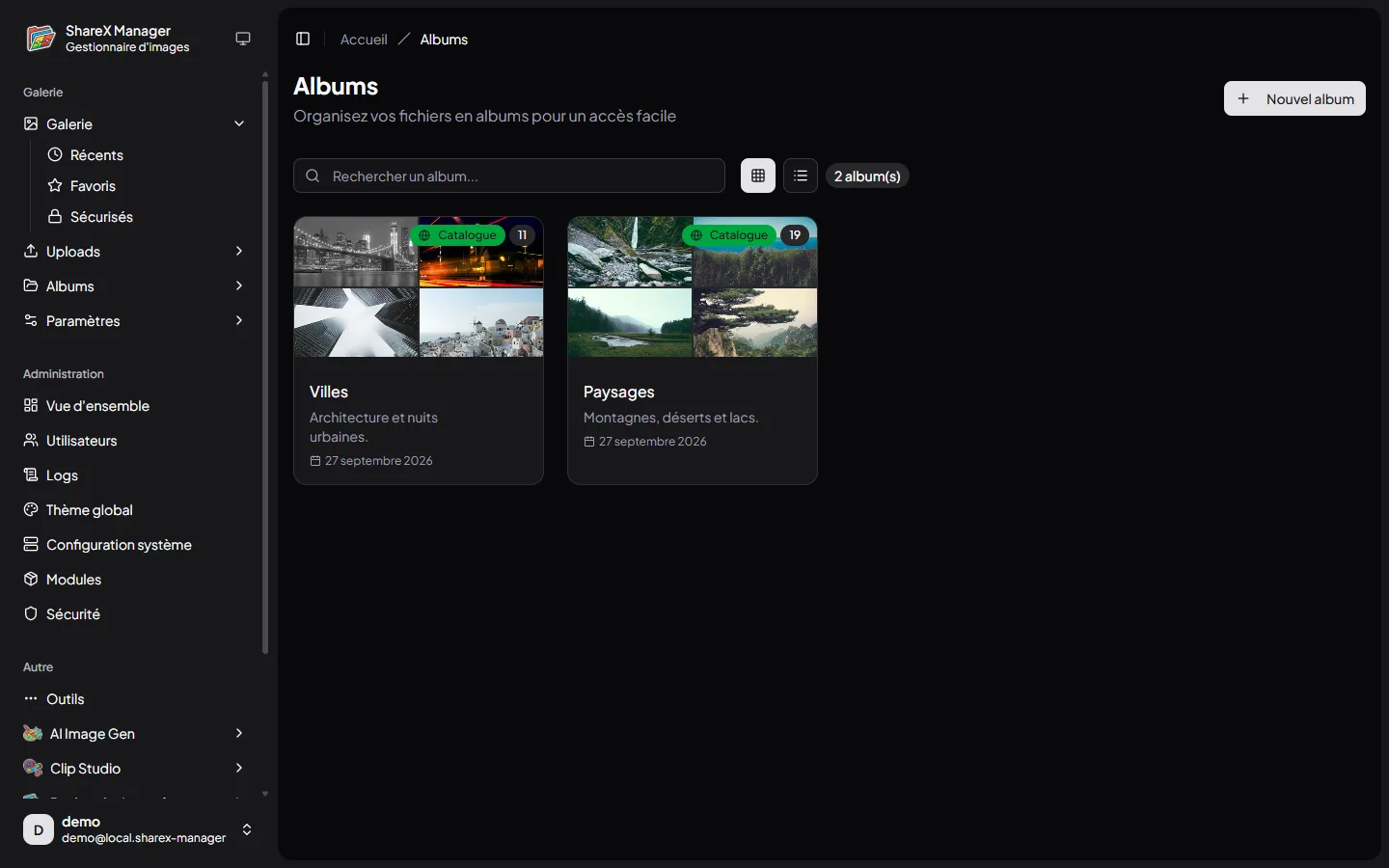The height and width of the screenshot is (868, 1389).
Task: Go to Accueil breadcrumb link
Action: pyautogui.click(x=364, y=40)
